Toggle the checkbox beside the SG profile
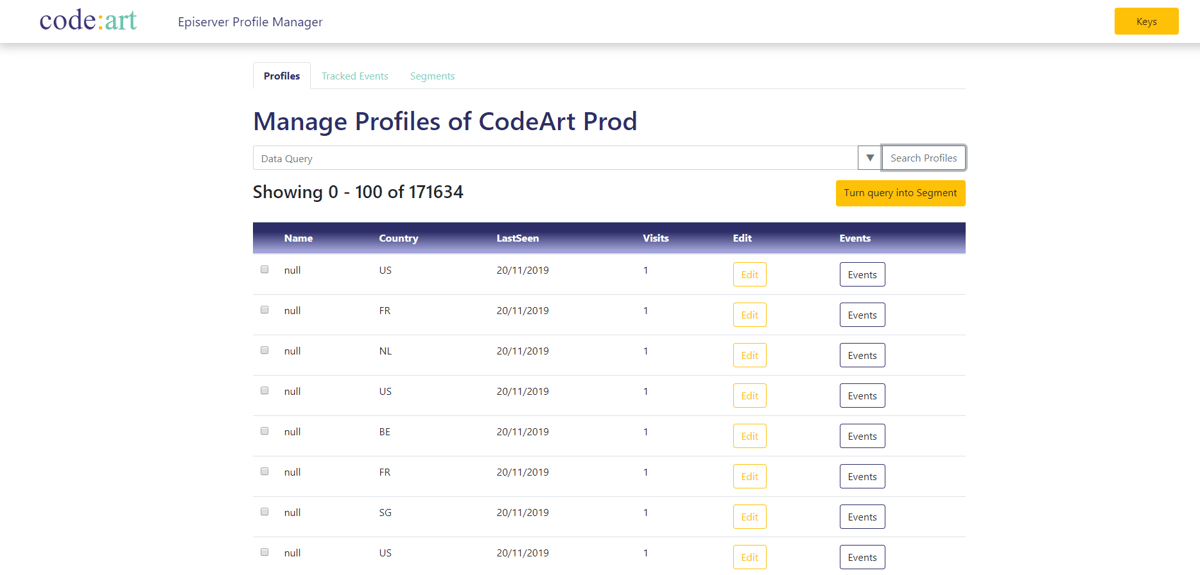The height and width of the screenshot is (575, 1200). pyautogui.click(x=265, y=512)
